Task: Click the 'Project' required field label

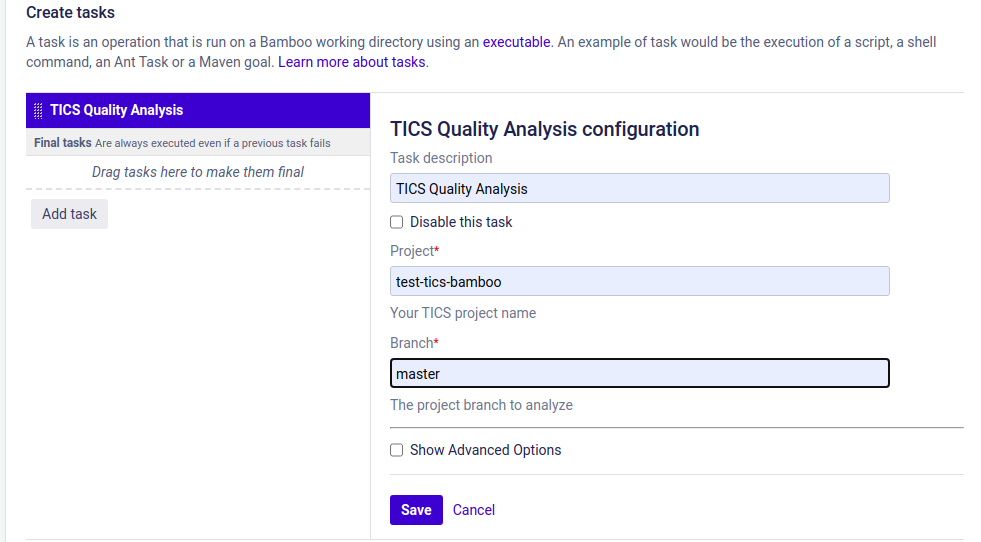Action: click(x=413, y=251)
